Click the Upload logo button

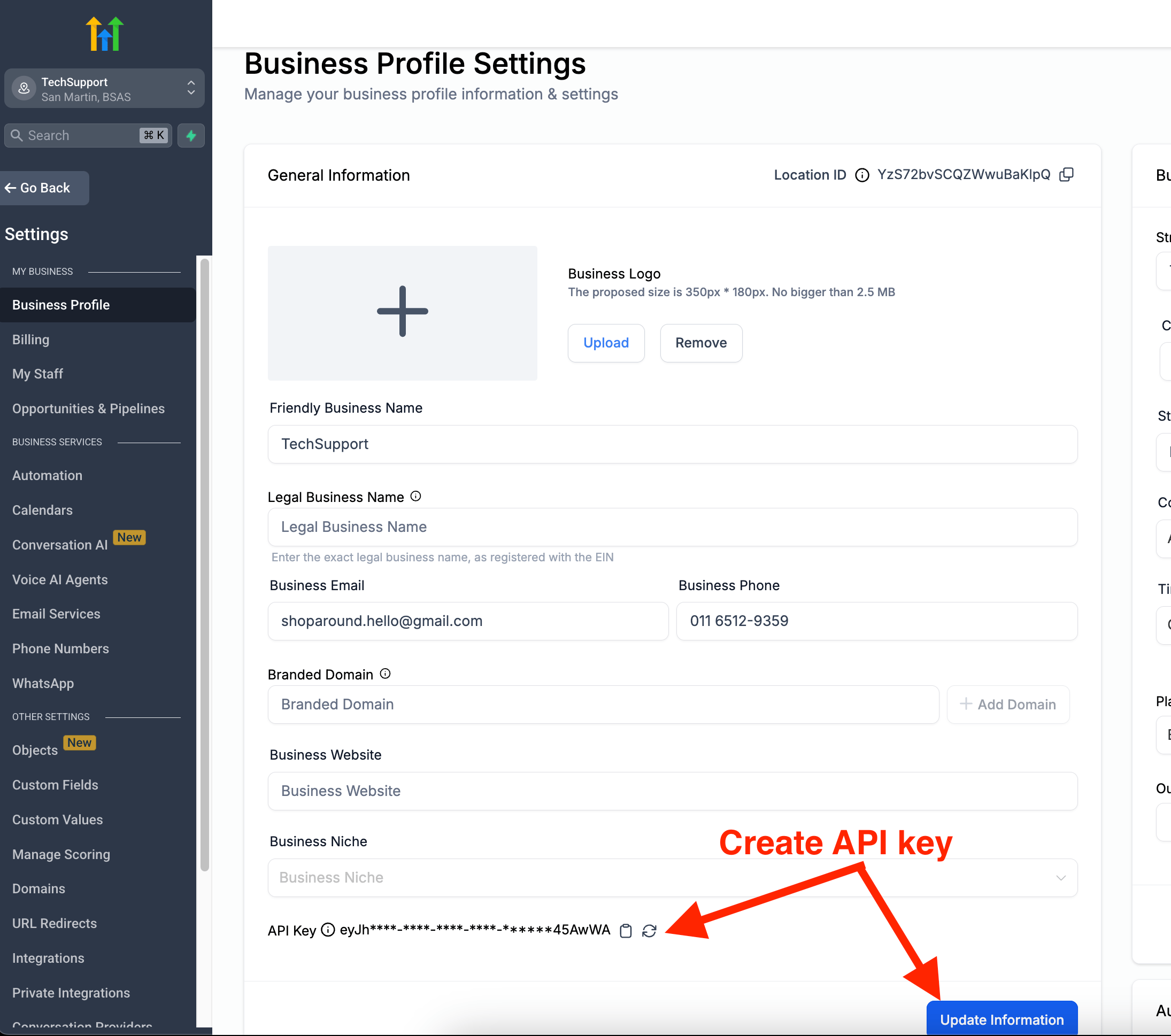click(x=606, y=343)
